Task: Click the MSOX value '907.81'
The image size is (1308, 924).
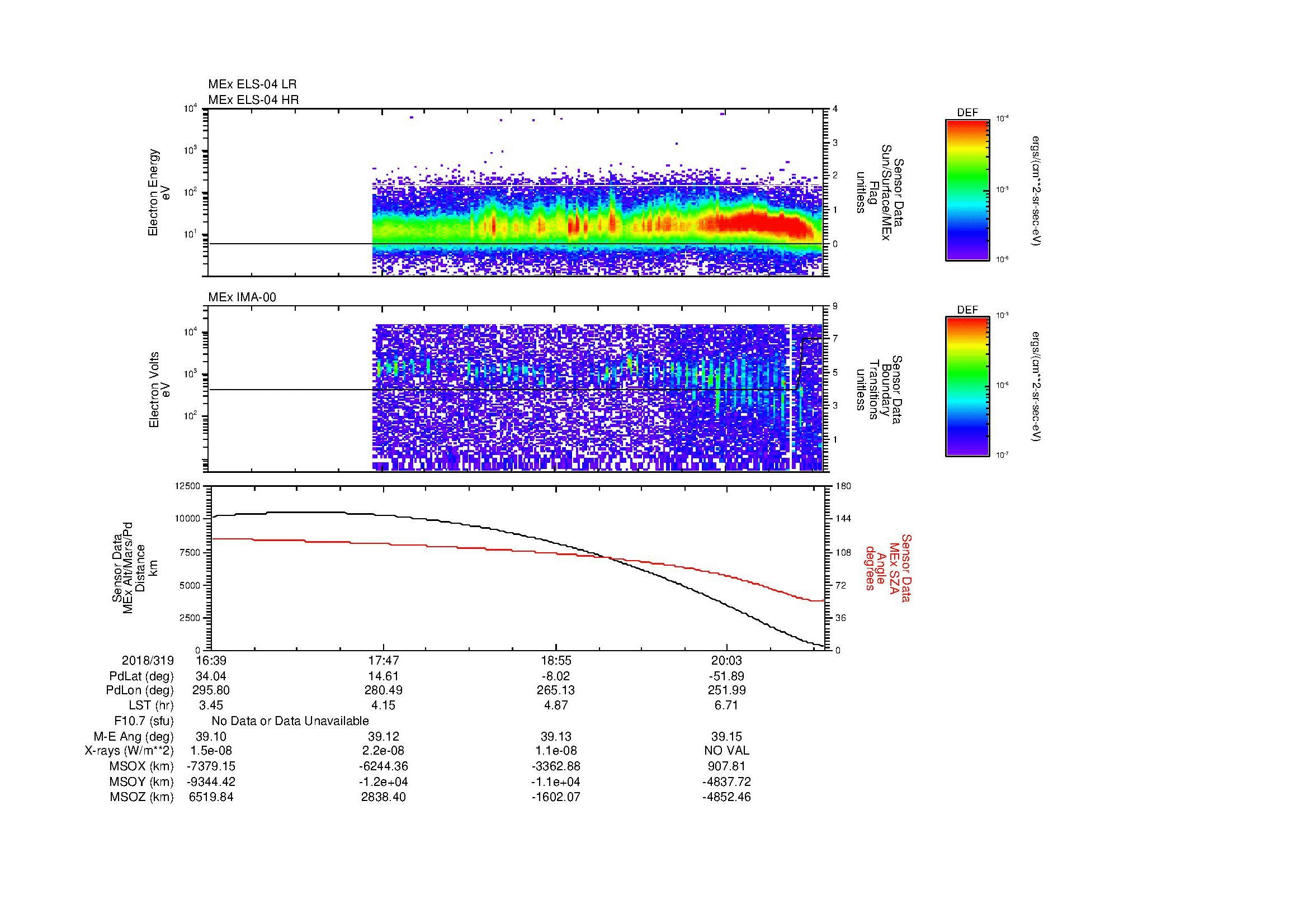Action: coord(727,767)
